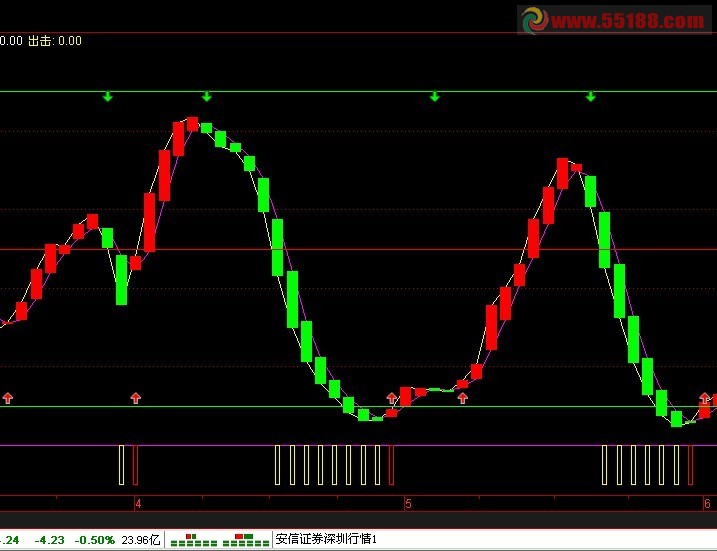Click the -4.23 value in status bar
This screenshot has width=717, height=551.
point(49,540)
